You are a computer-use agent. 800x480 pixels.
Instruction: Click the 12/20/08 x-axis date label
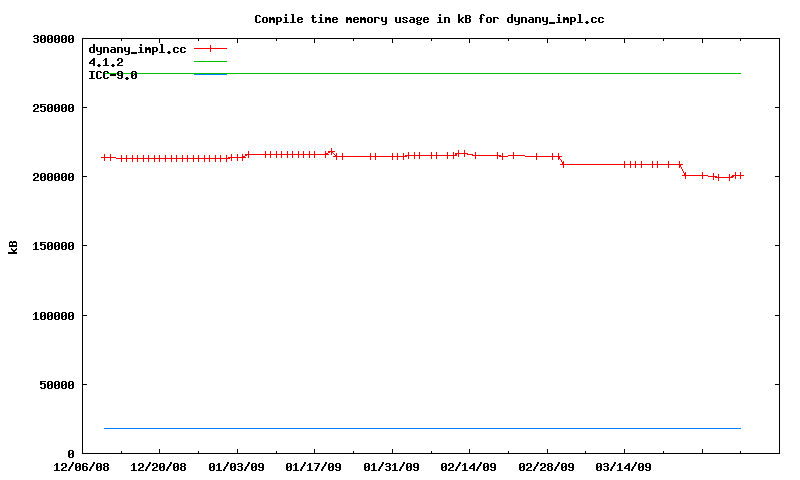tap(159, 467)
